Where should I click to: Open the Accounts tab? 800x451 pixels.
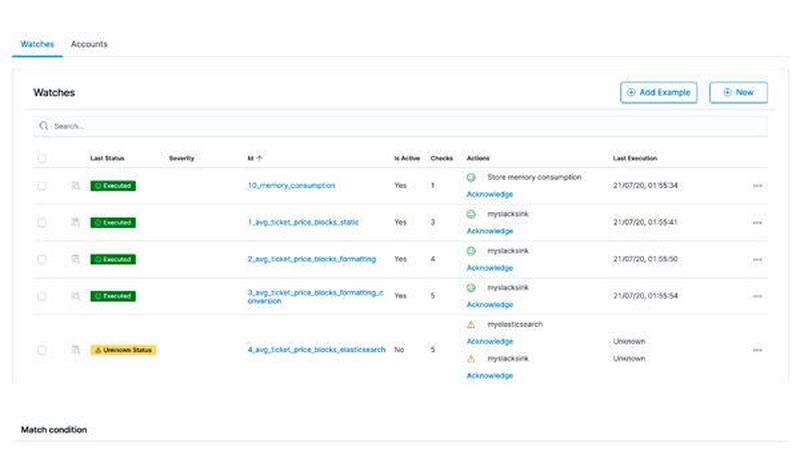pyautogui.click(x=89, y=44)
